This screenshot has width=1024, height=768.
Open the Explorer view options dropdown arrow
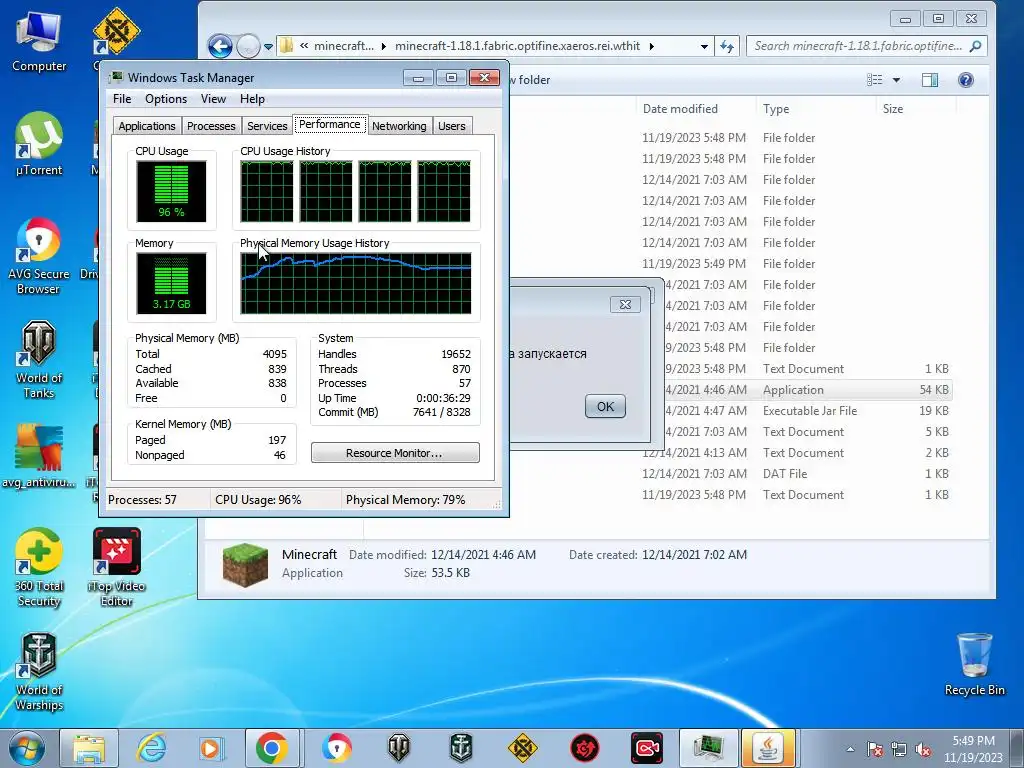coord(897,80)
